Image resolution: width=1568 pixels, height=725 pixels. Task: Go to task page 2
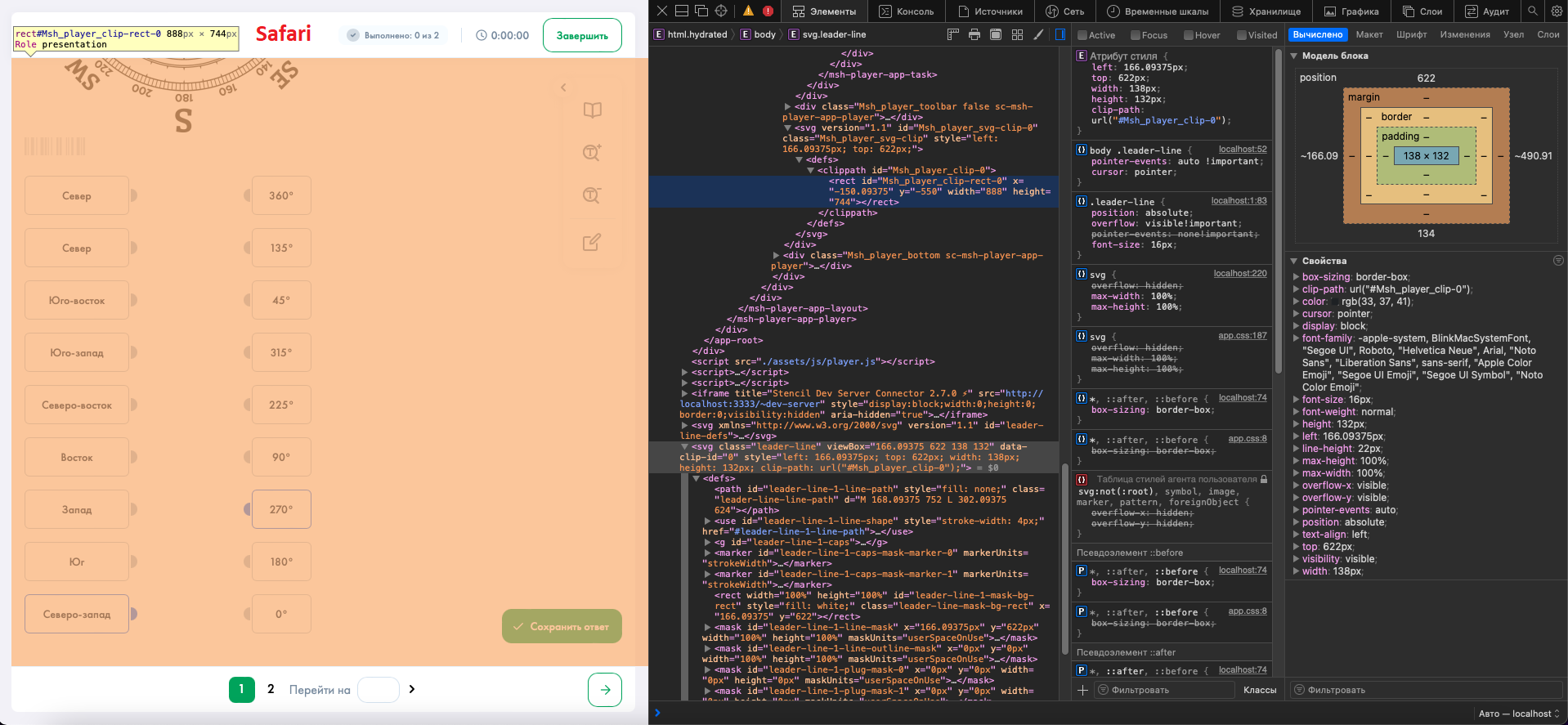271,689
